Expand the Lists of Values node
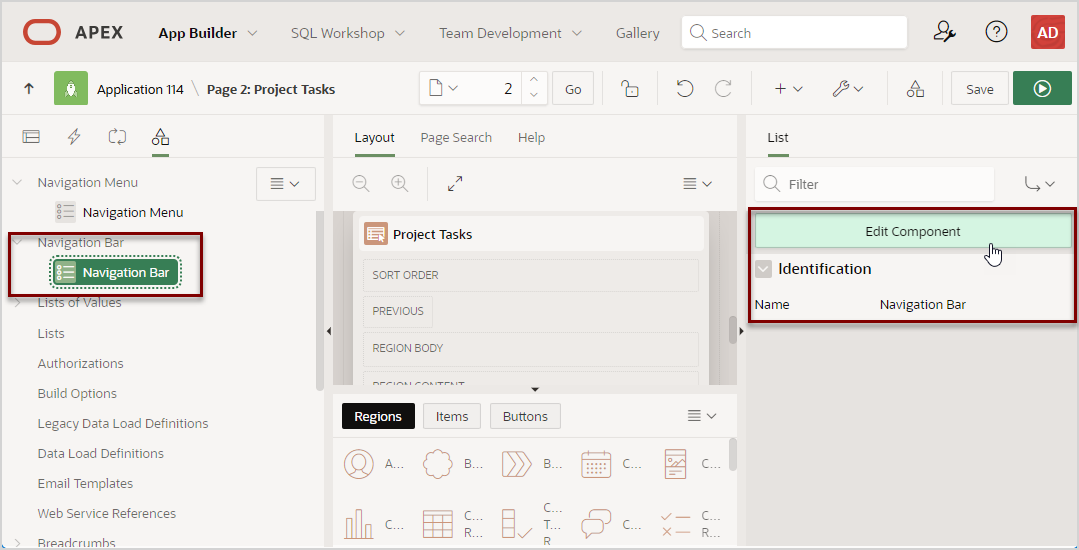Screen dimensions: 1079x550 (x=18, y=303)
